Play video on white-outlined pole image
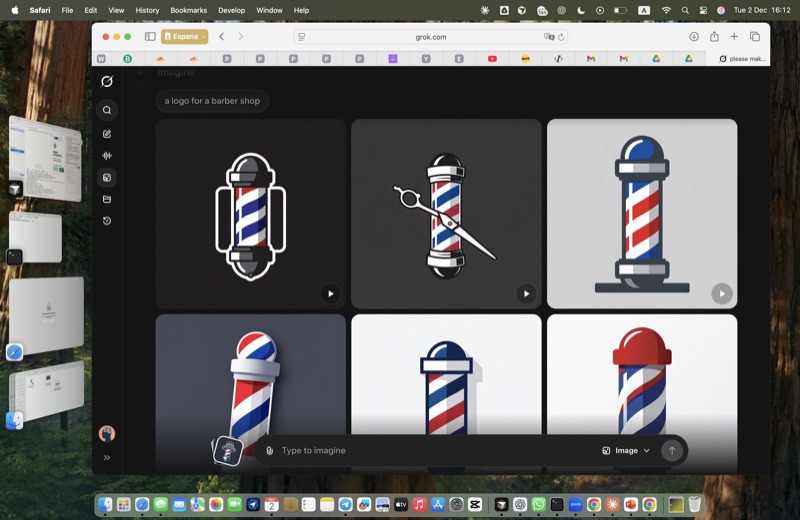This screenshot has height=520, width=800. [x=331, y=293]
